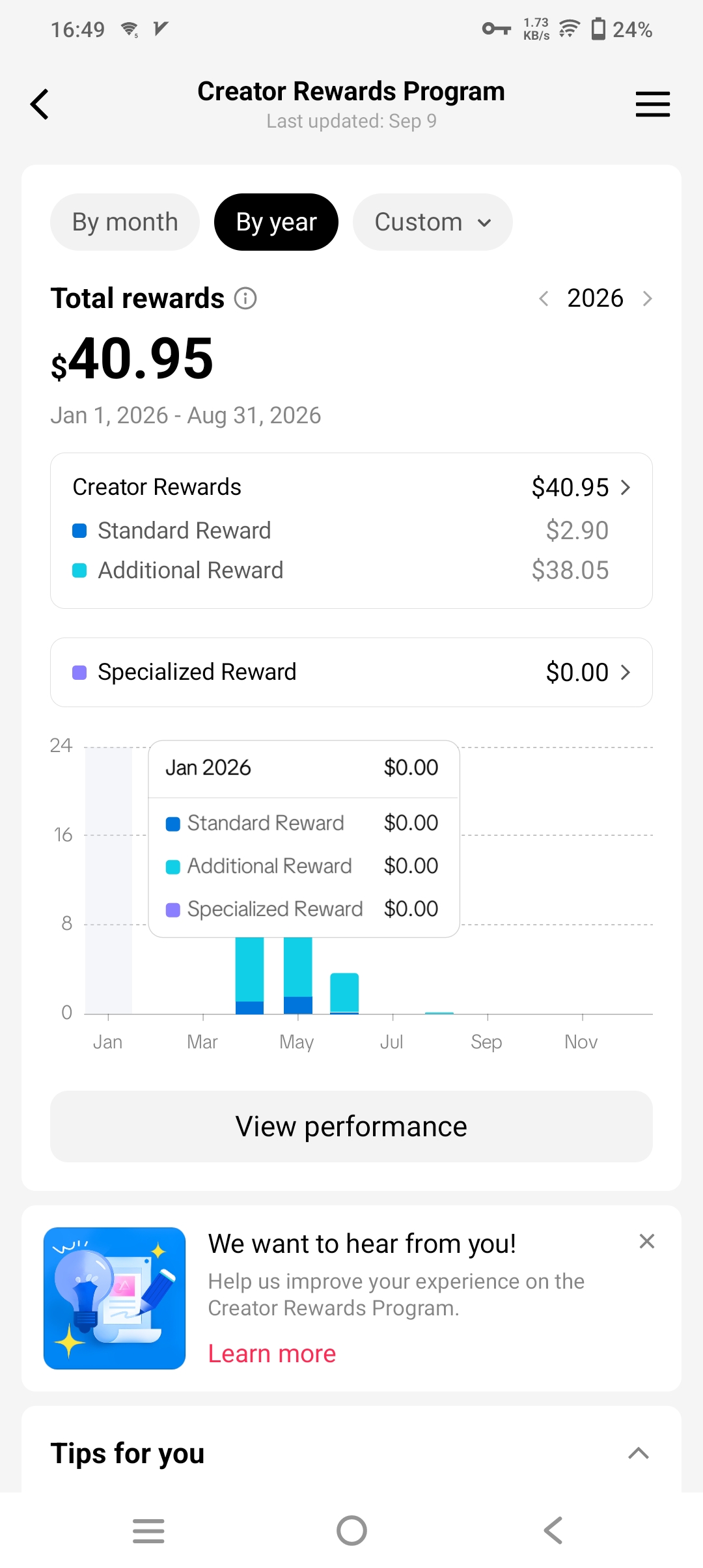Screen dimensions: 703x1568
Task: Open Specialized Reward $0.00 details
Action: [351, 672]
